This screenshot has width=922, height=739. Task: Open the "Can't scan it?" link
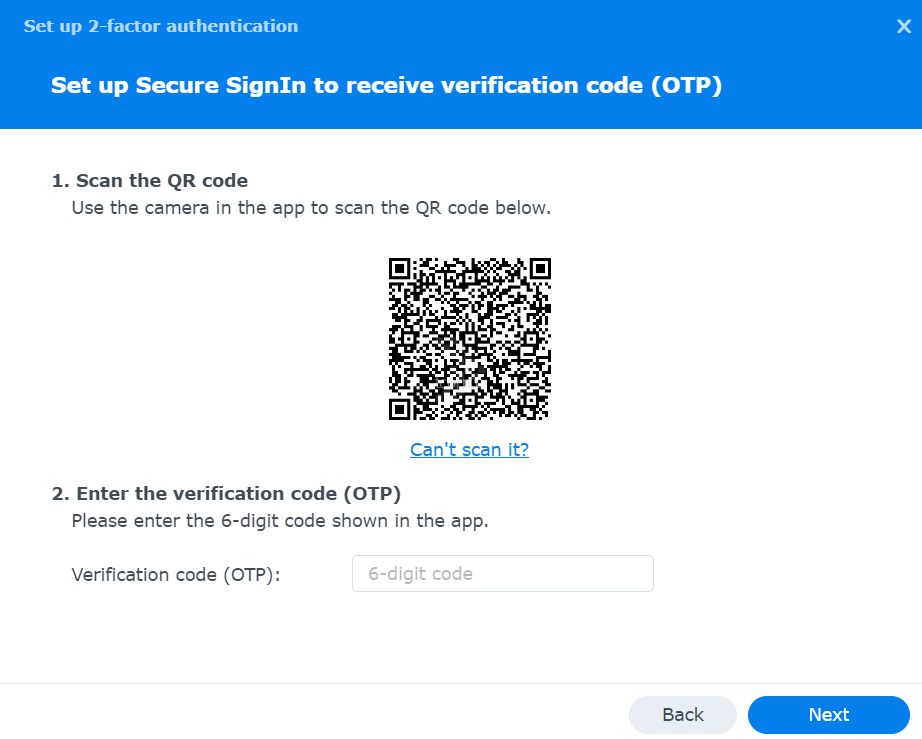point(469,450)
